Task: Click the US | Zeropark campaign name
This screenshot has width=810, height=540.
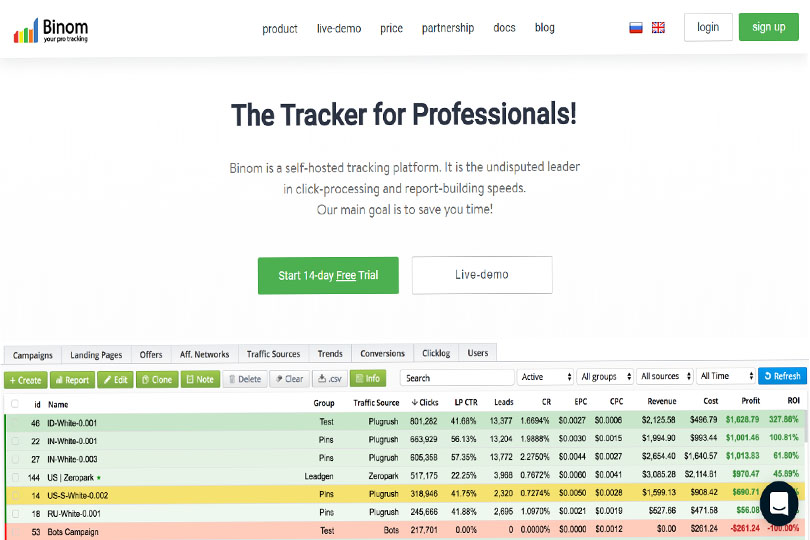Action: point(71,477)
